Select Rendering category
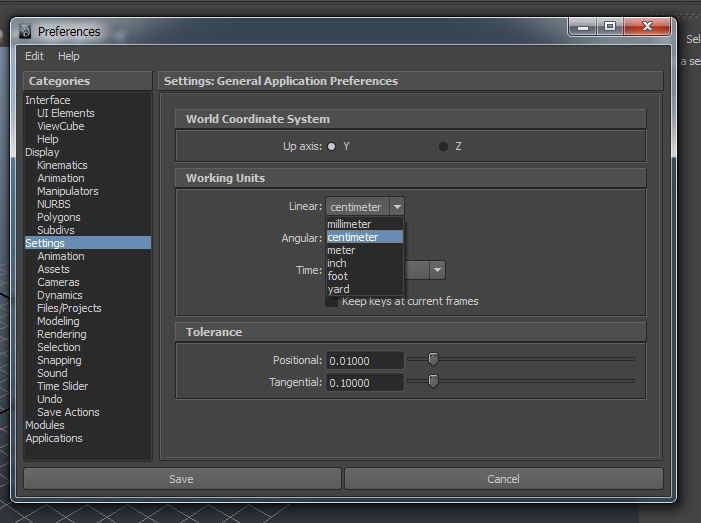Image resolution: width=701 pixels, height=523 pixels. [88, 334]
